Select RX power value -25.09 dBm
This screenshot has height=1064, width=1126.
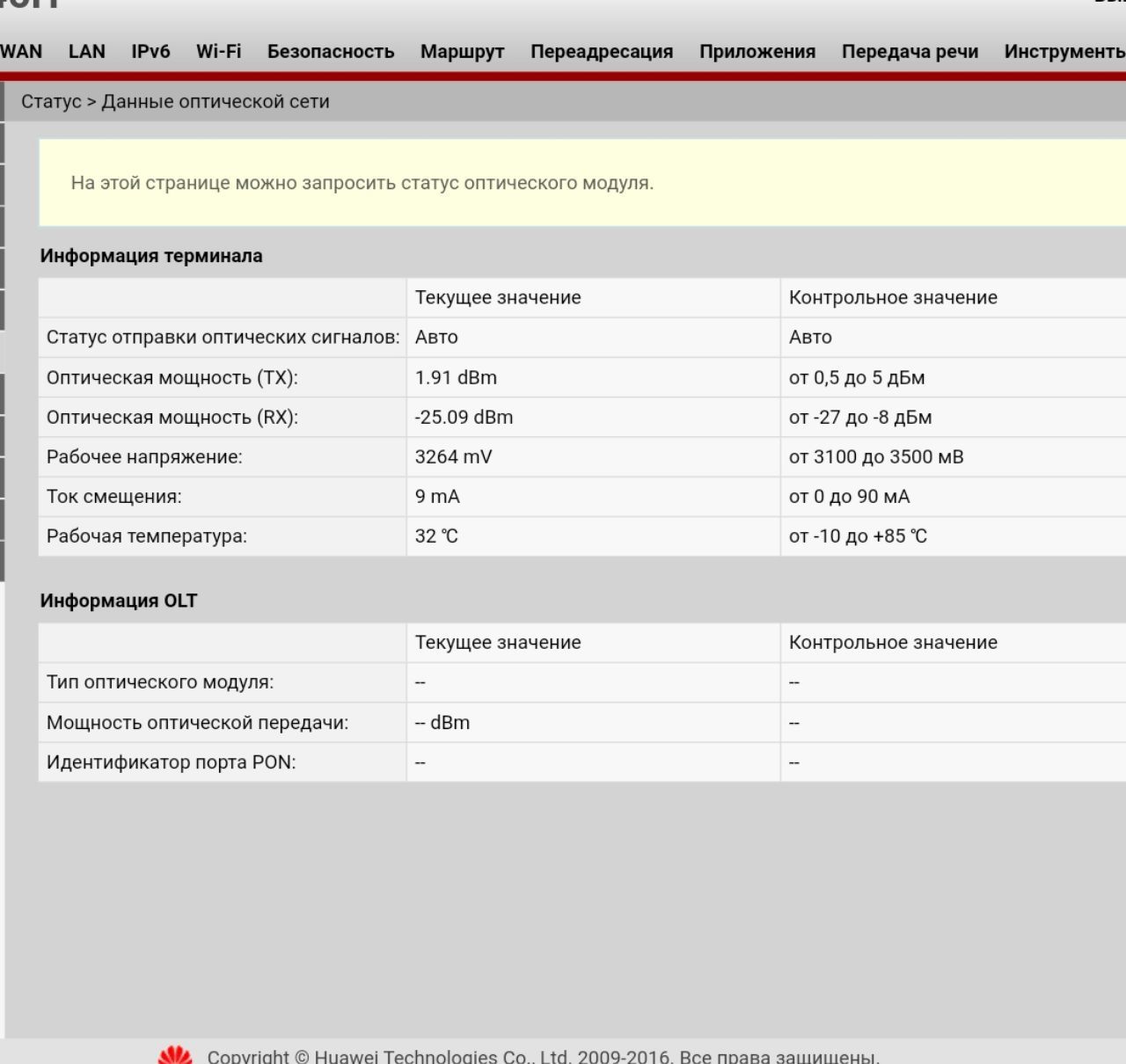click(x=464, y=417)
